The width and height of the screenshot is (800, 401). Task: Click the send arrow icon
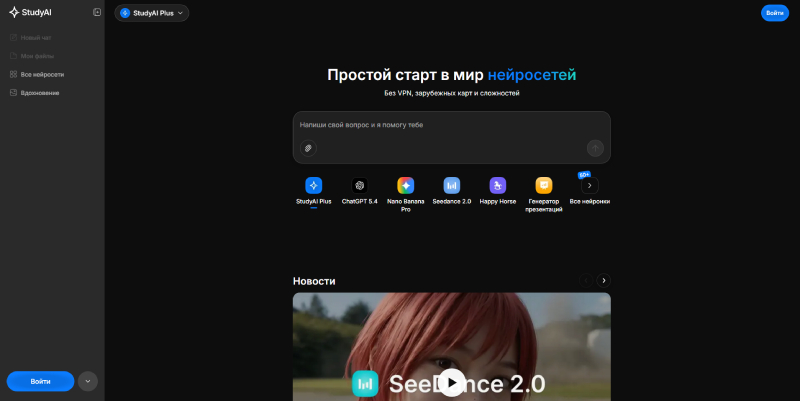coord(595,148)
